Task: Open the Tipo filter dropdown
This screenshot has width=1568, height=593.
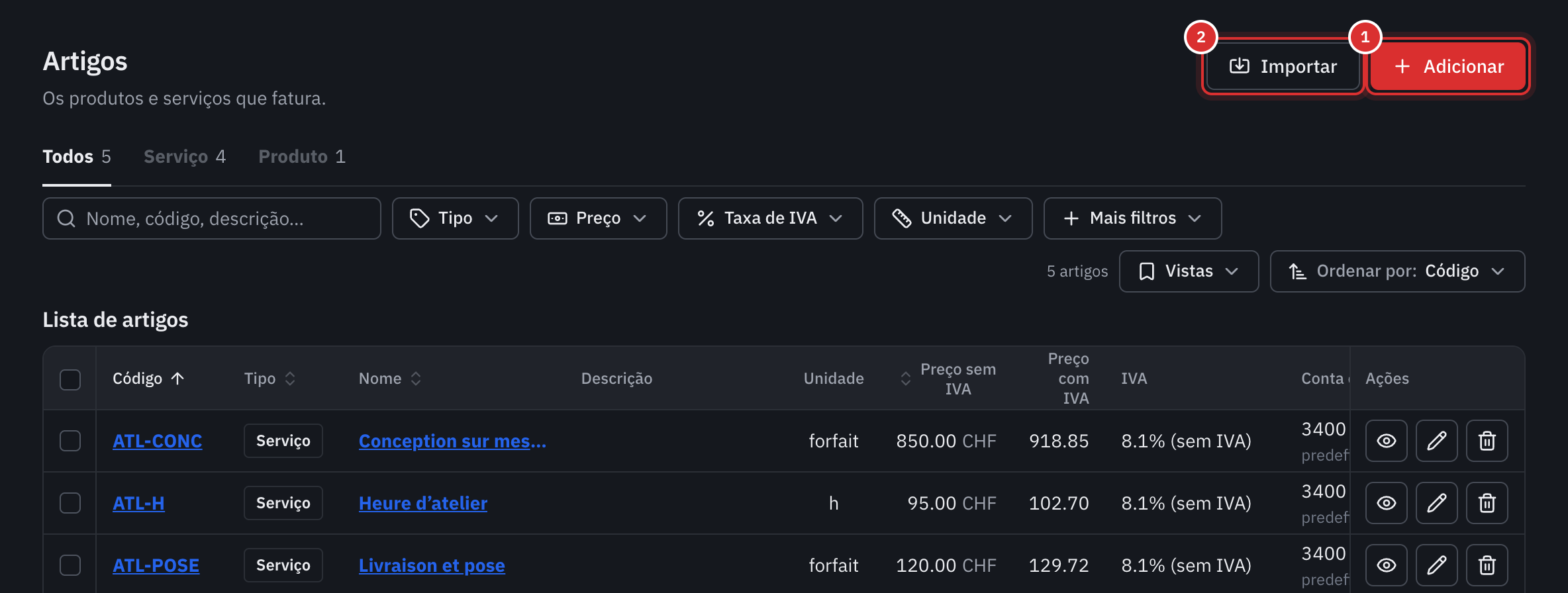Action: click(455, 218)
